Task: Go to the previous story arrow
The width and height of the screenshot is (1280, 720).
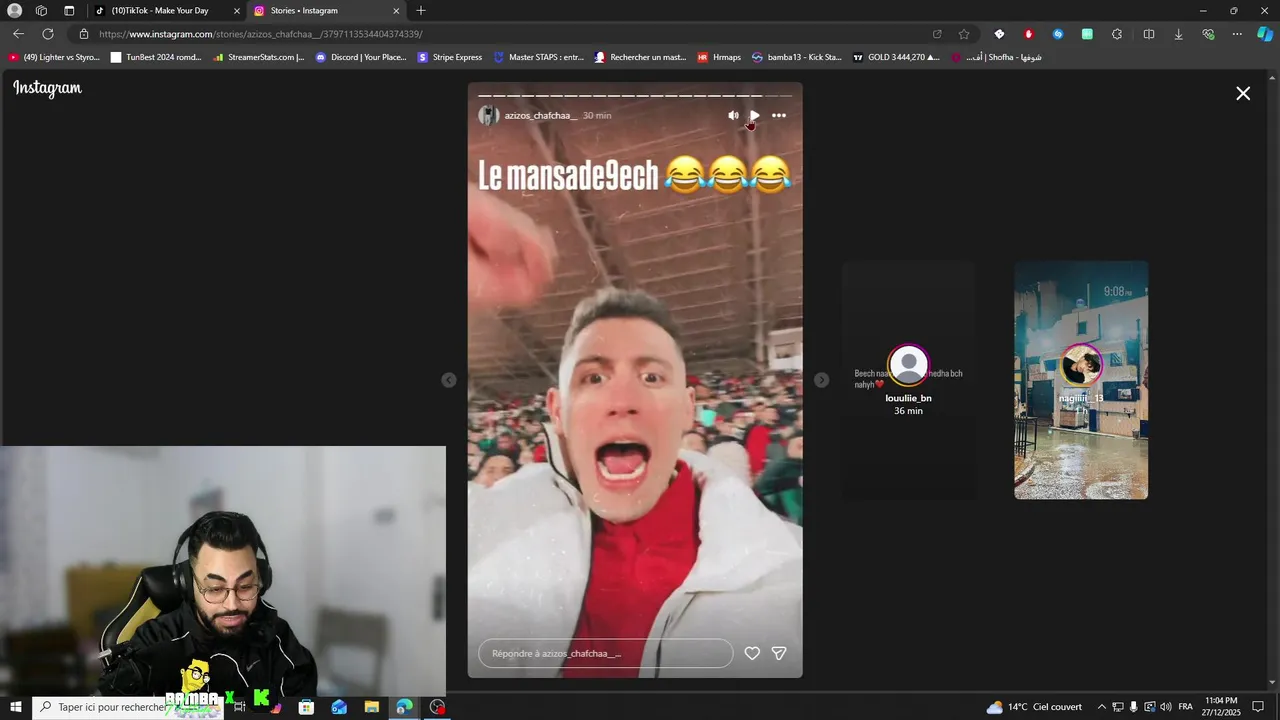Action: click(449, 380)
